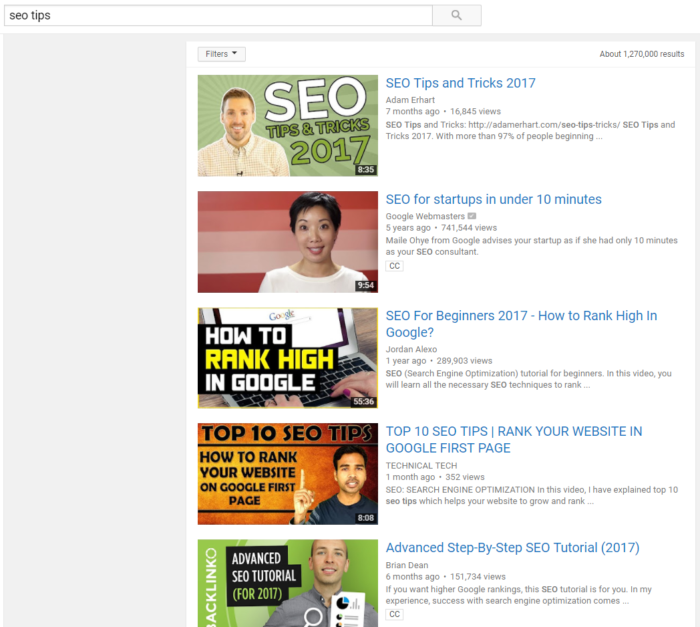Visit the Jordan Alexo channel
Viewport: 700px width, 627px height.
411,349
